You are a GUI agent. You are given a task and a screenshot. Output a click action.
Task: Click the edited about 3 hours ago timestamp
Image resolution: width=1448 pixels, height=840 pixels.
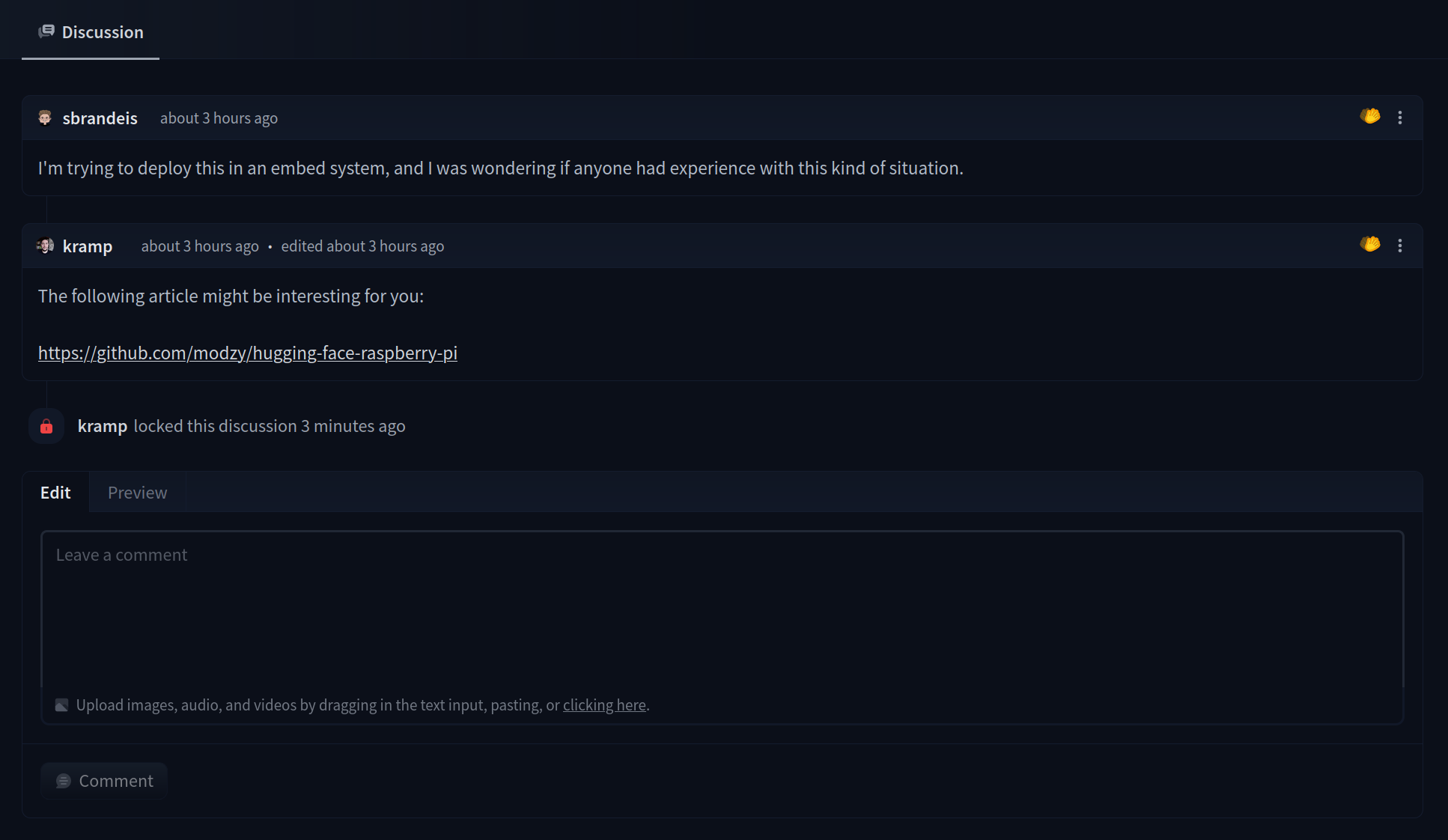point(362,246)
